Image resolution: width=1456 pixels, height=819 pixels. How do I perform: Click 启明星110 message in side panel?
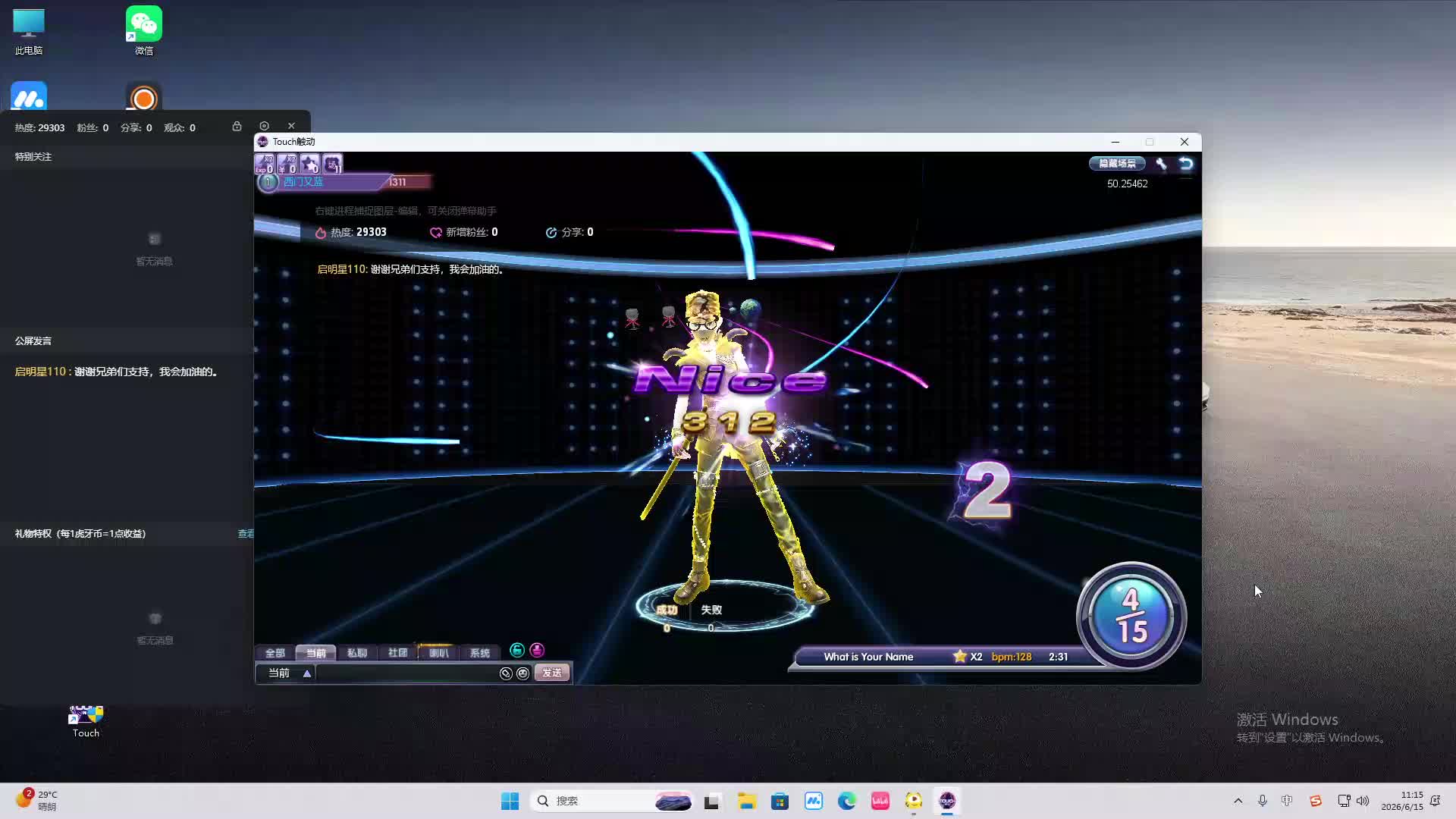[x=118, y=372]
